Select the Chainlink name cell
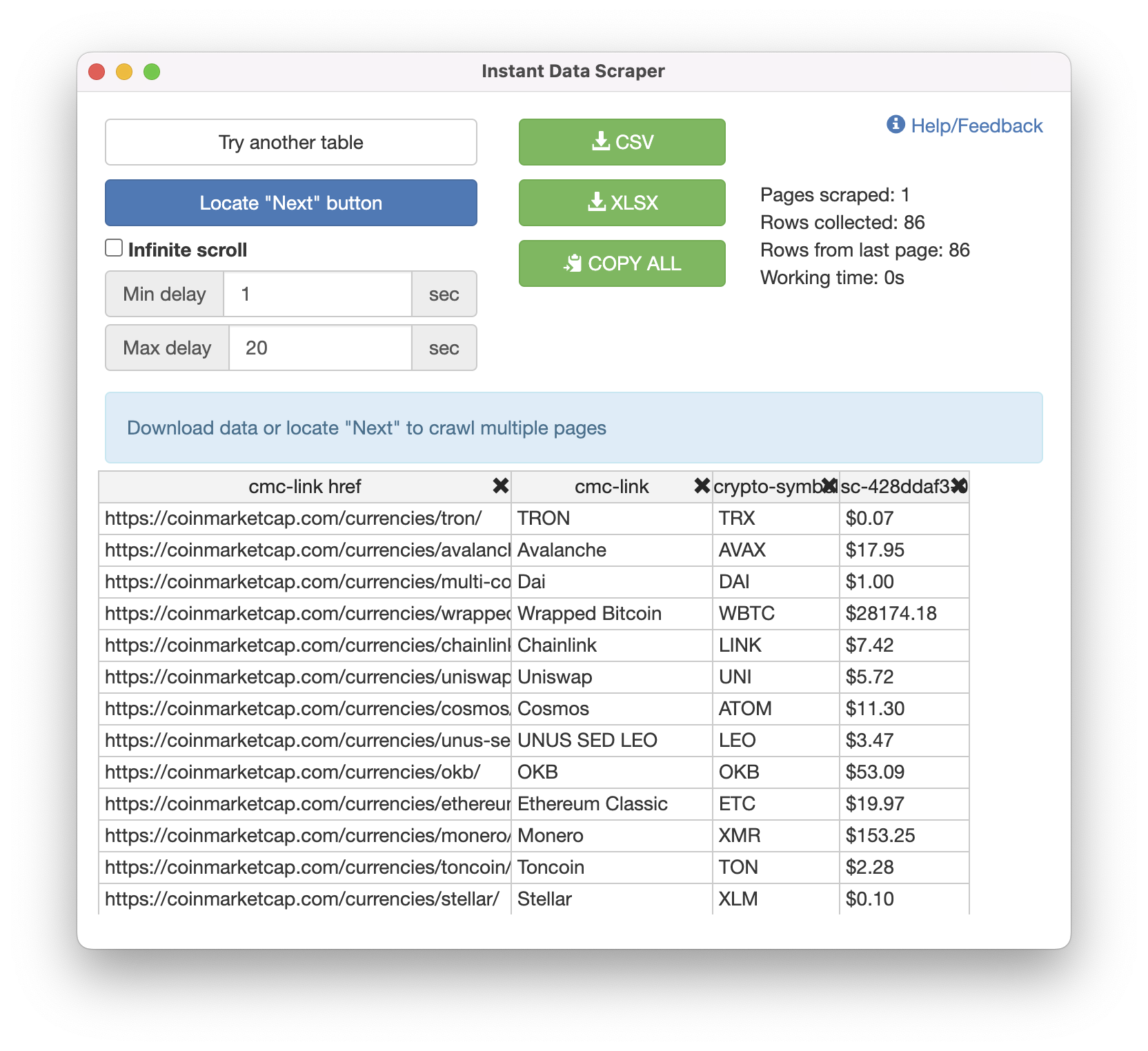Image resolution: width=1148 pixels, height=1051 pixels. point(611,645)
